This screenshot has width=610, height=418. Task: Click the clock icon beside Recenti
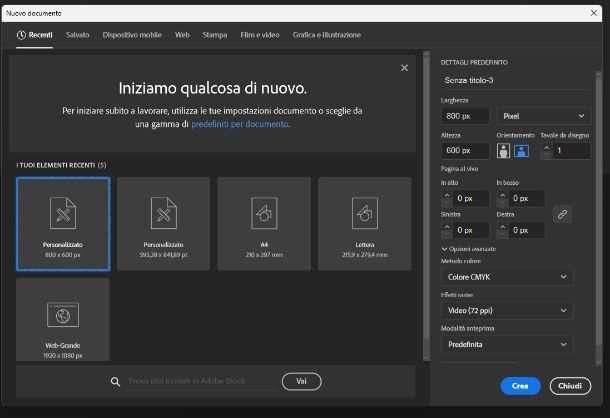click(x=21, y=35)
